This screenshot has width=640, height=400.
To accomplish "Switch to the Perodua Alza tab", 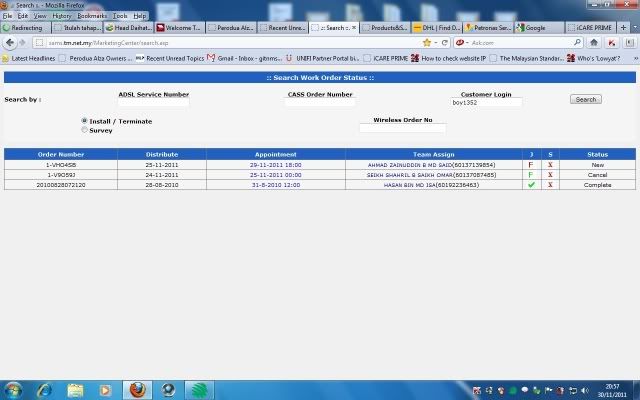I will click(234, 28).
